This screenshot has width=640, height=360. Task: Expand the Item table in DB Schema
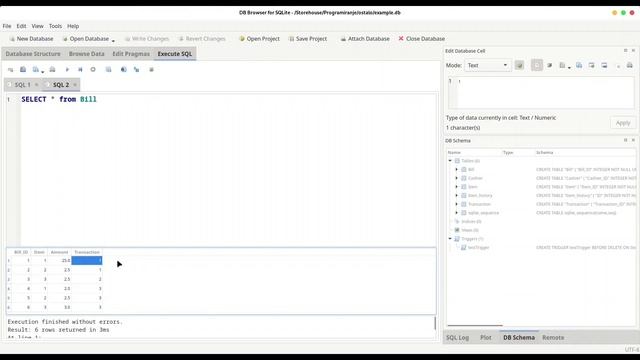pyautogui.click(x=457, y=187)
